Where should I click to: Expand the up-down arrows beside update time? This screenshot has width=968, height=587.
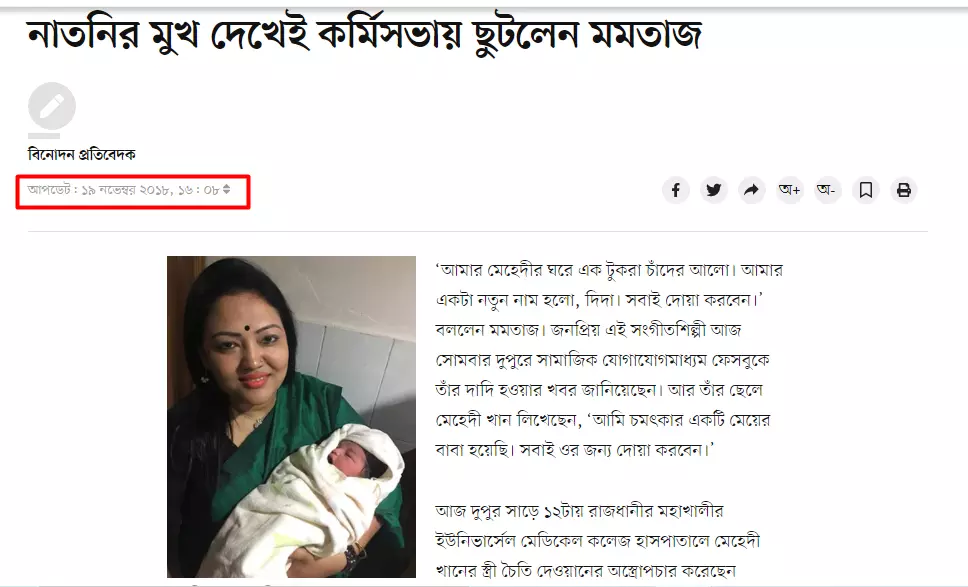227,189
